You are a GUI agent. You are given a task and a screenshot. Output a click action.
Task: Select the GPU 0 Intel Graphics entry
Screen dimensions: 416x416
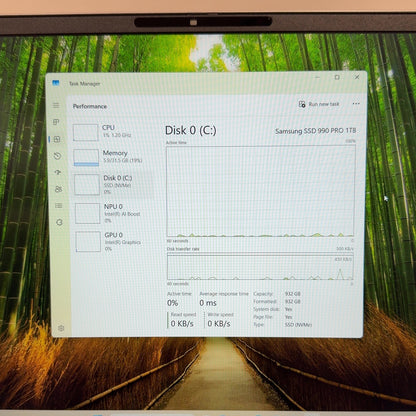115,242
